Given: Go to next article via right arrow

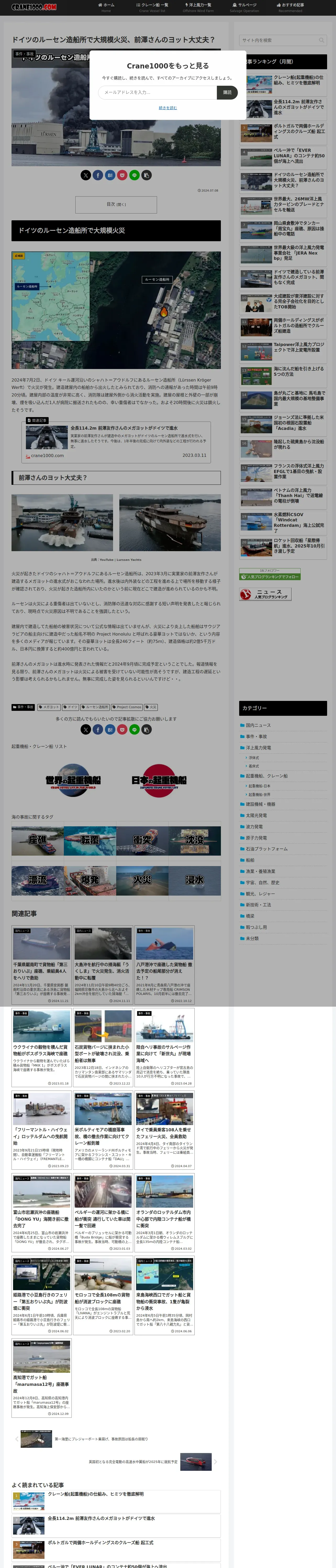Looking at the screenshot, I should pos(215,1461).
